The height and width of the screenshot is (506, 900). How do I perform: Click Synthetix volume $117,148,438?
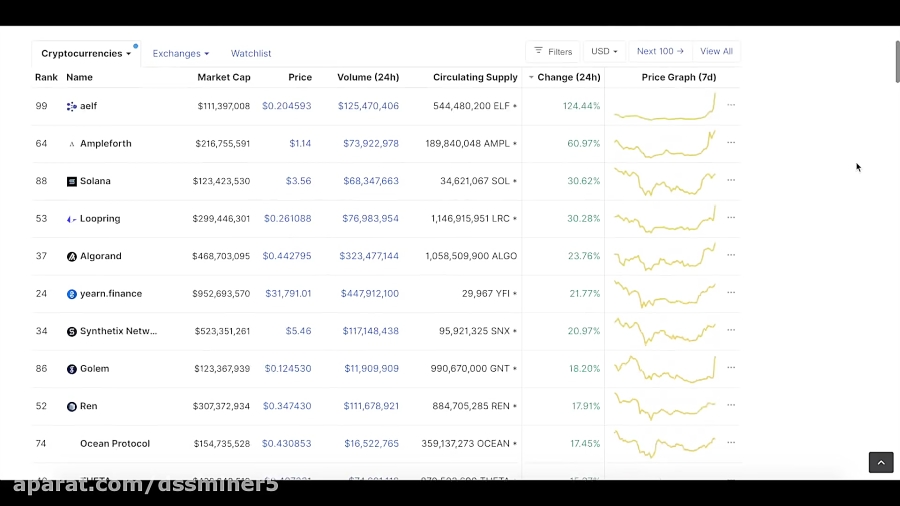pos(370,331)
